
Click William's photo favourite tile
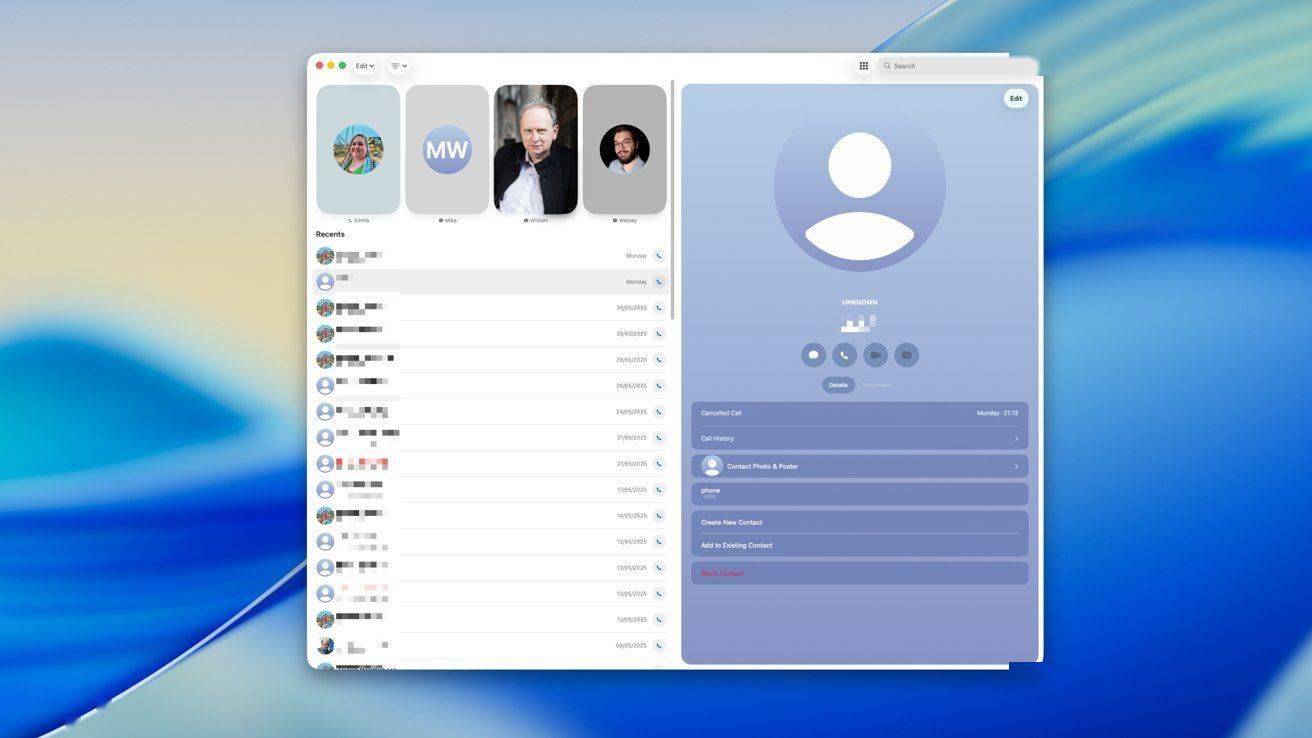click(x=536, y=149)
